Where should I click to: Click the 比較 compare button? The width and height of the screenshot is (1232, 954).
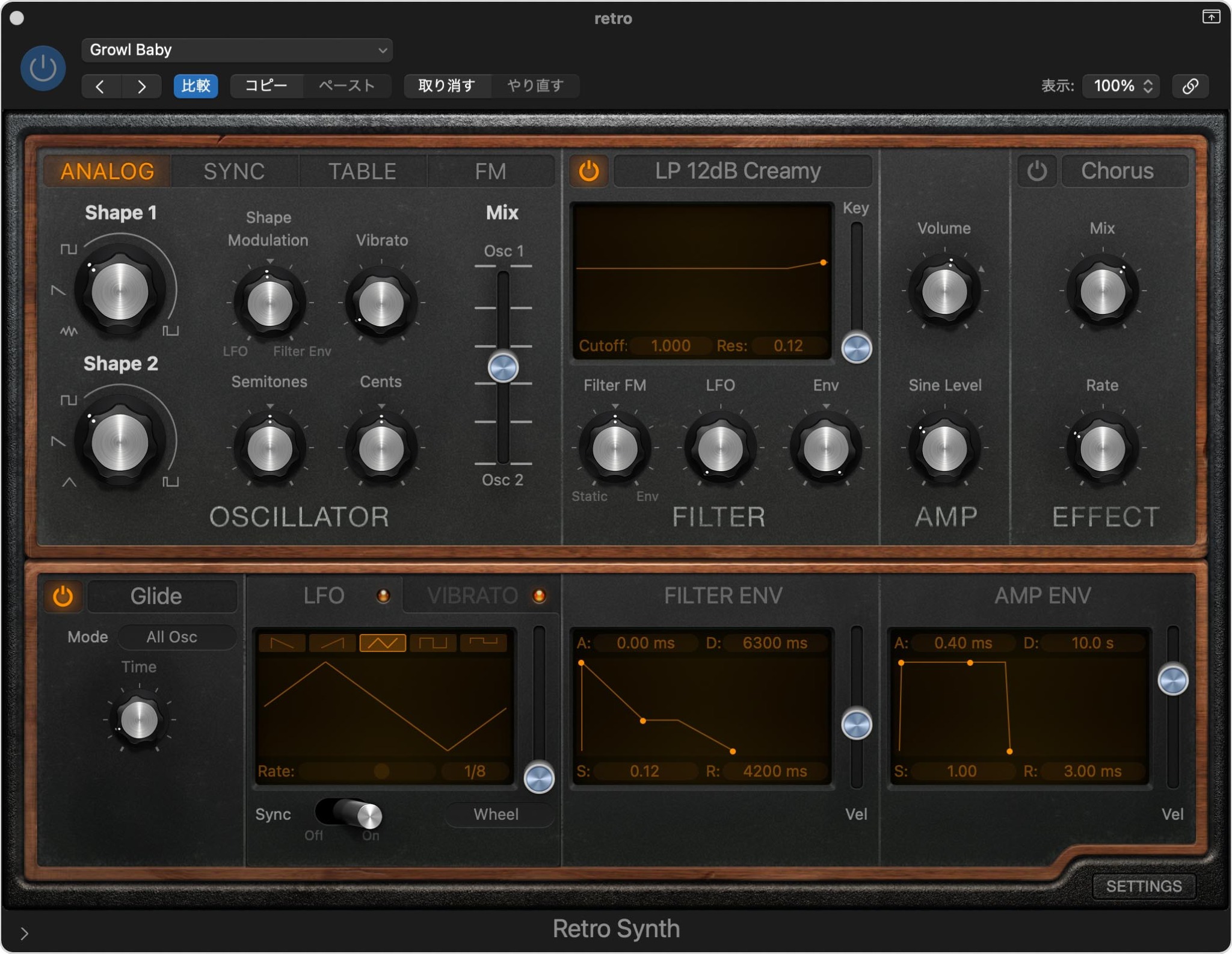click(196, 86)
